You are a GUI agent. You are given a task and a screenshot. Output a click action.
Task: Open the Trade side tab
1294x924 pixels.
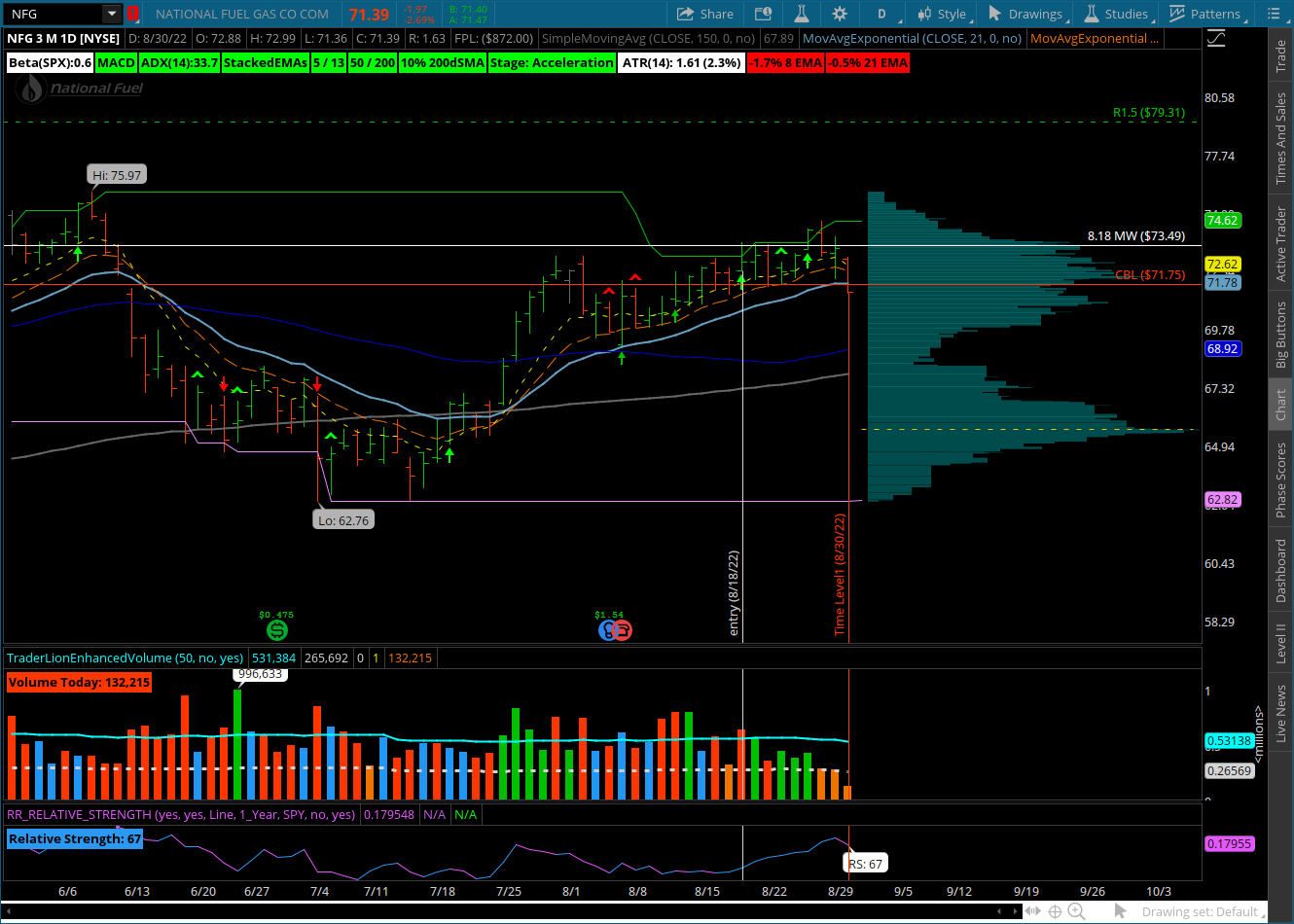click(x=1281, y=56)
